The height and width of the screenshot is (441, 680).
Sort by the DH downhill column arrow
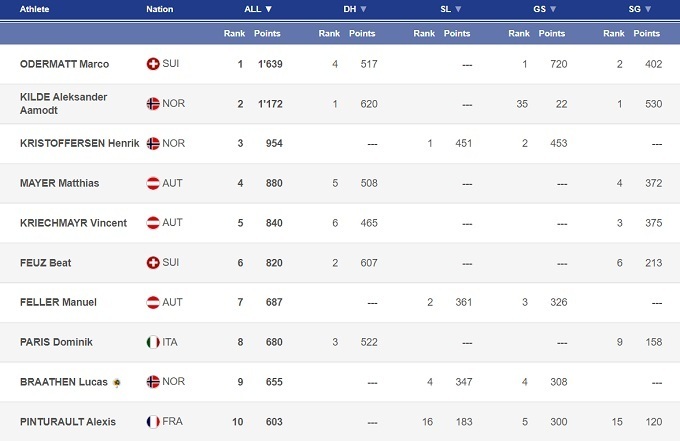click(x=363, y=9)
